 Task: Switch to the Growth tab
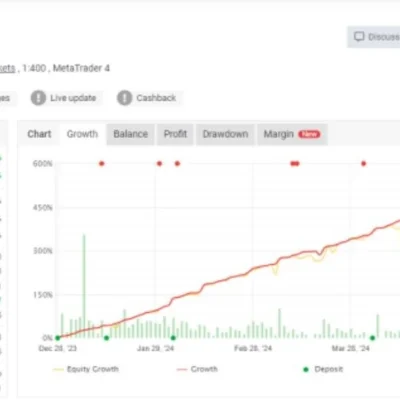(82, 134)
